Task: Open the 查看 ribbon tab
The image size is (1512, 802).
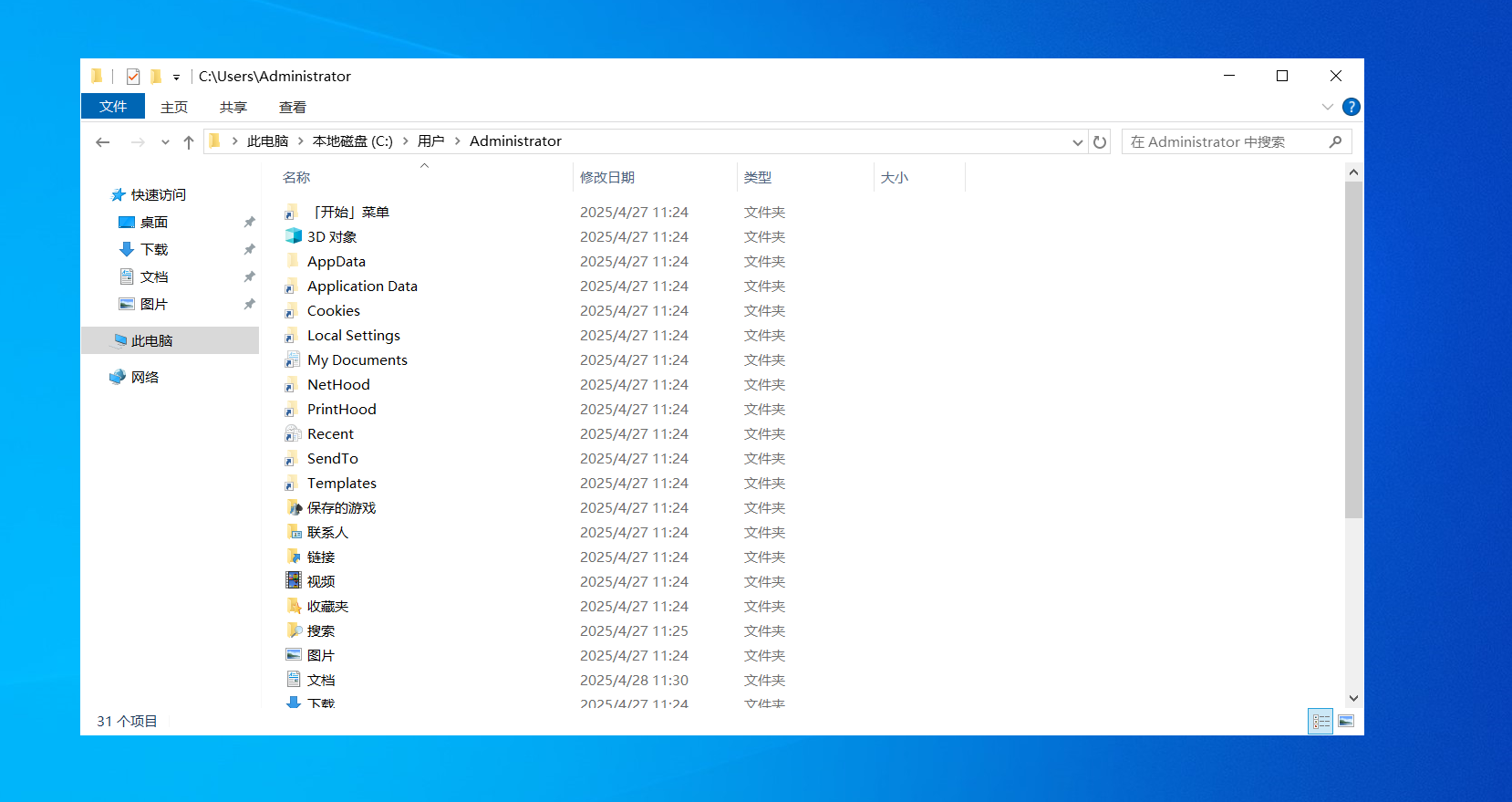Action: (x=292, y=107)
